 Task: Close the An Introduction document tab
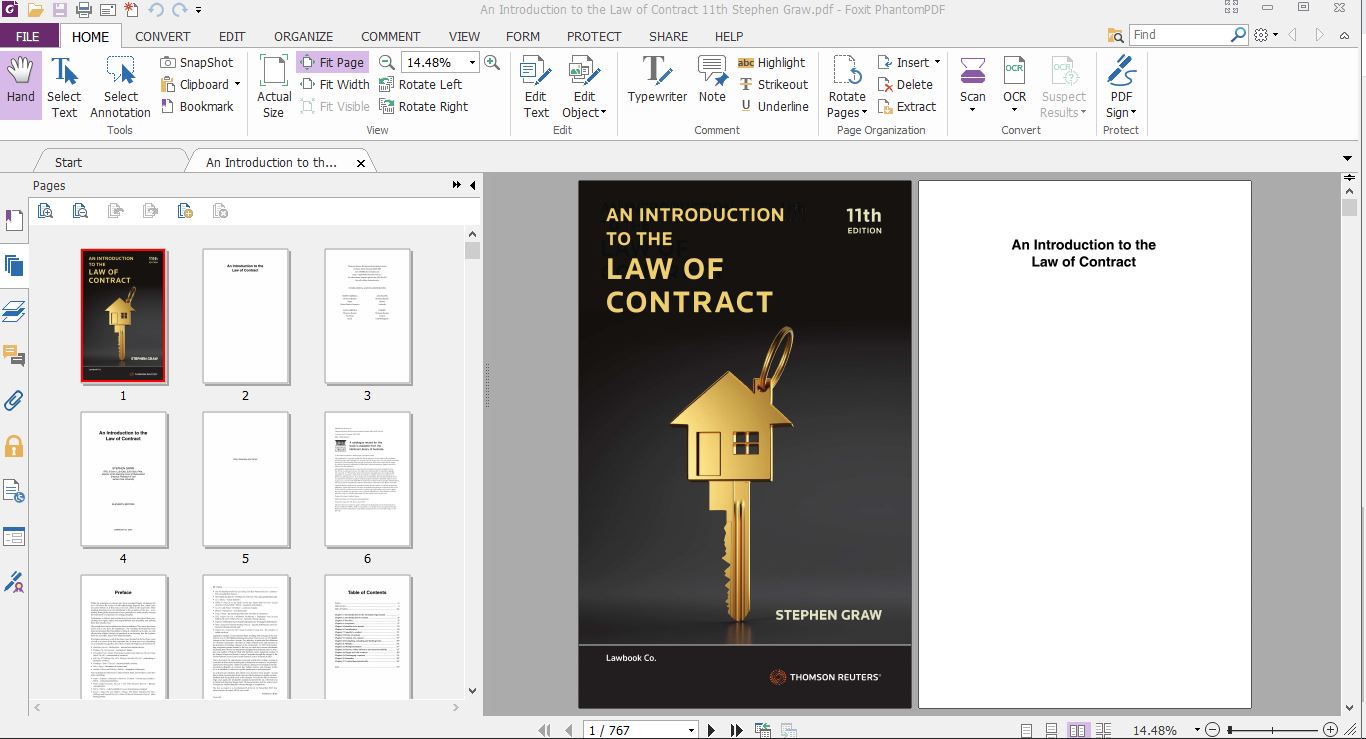[361, 162]
